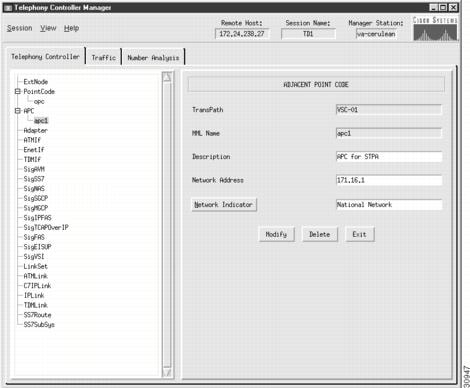Select the SS7Route tree item
Viewport: 470px width, 388px height.
(37, 315)
